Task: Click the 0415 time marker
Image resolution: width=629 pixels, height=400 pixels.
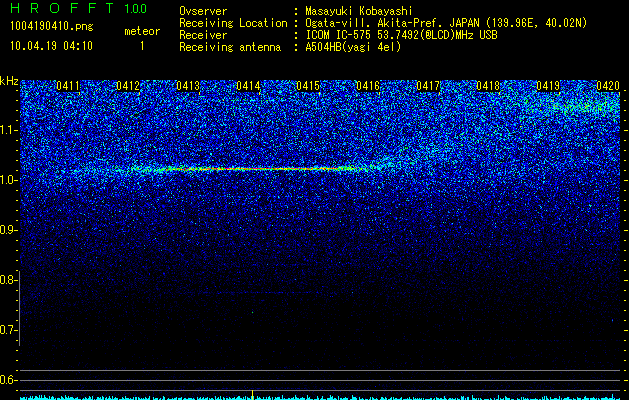Action: coord(308,85)
